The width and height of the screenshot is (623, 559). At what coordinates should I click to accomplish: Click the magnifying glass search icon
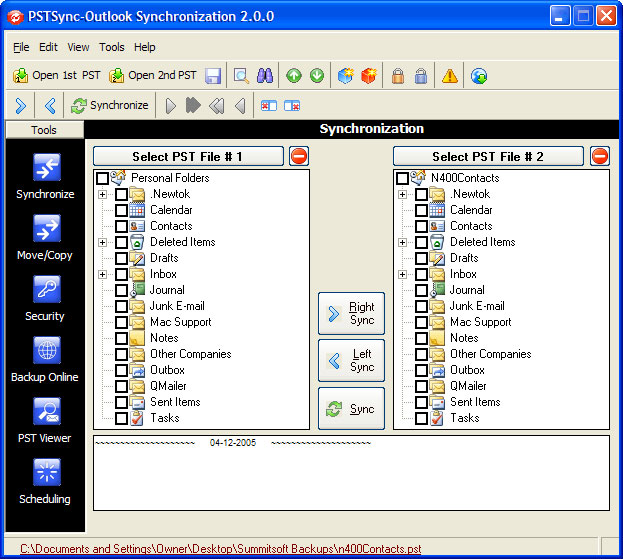click(x=241, y=75)
